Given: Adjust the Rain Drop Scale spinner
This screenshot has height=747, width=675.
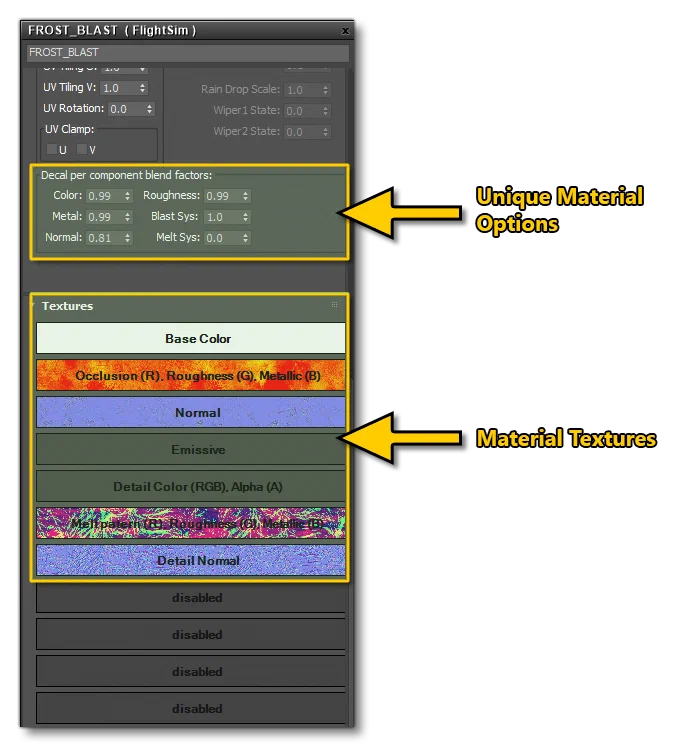Looking at the screenshot, I should point(325,90).
